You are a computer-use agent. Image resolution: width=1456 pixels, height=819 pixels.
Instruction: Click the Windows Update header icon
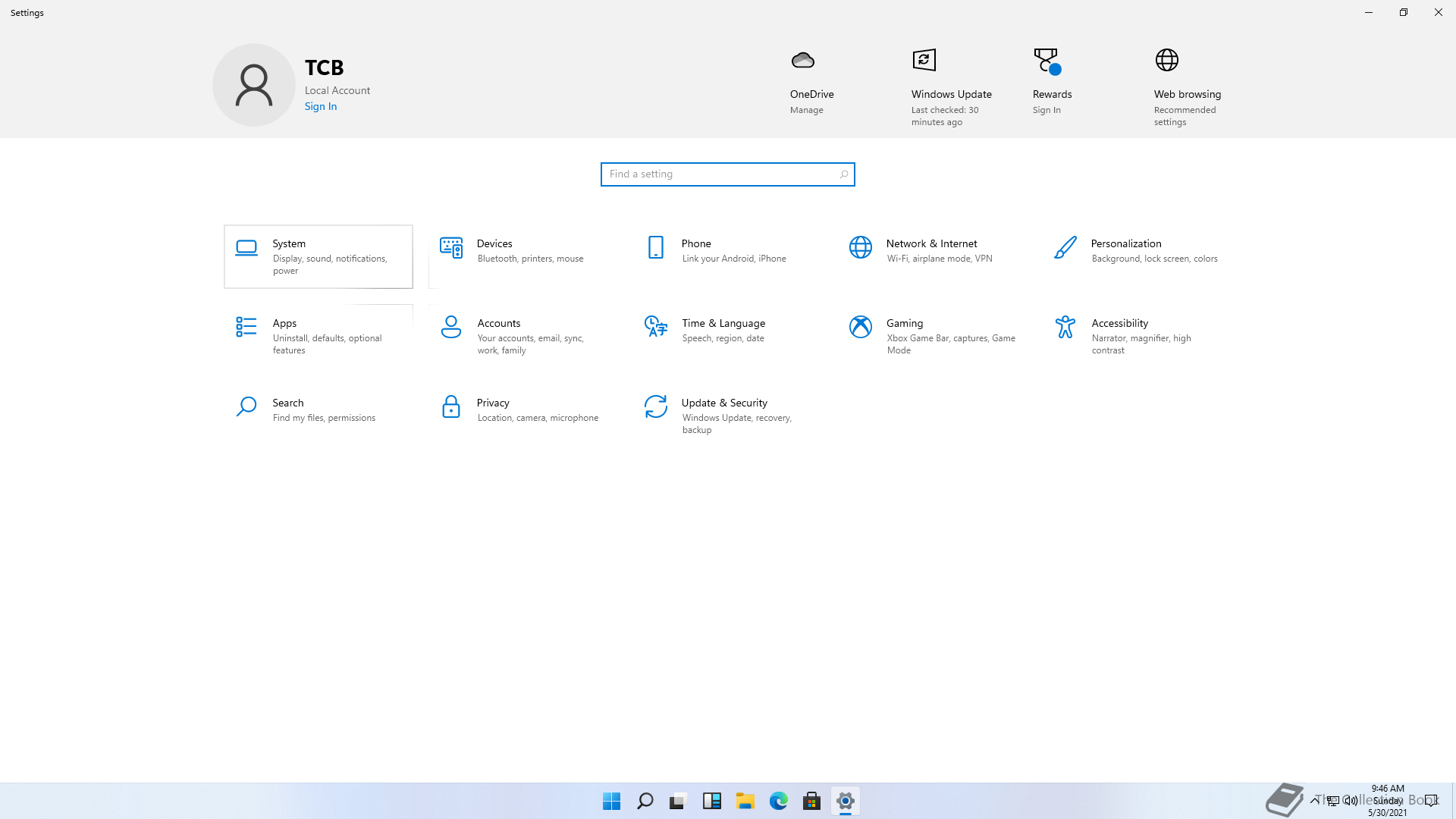(924, 60)
